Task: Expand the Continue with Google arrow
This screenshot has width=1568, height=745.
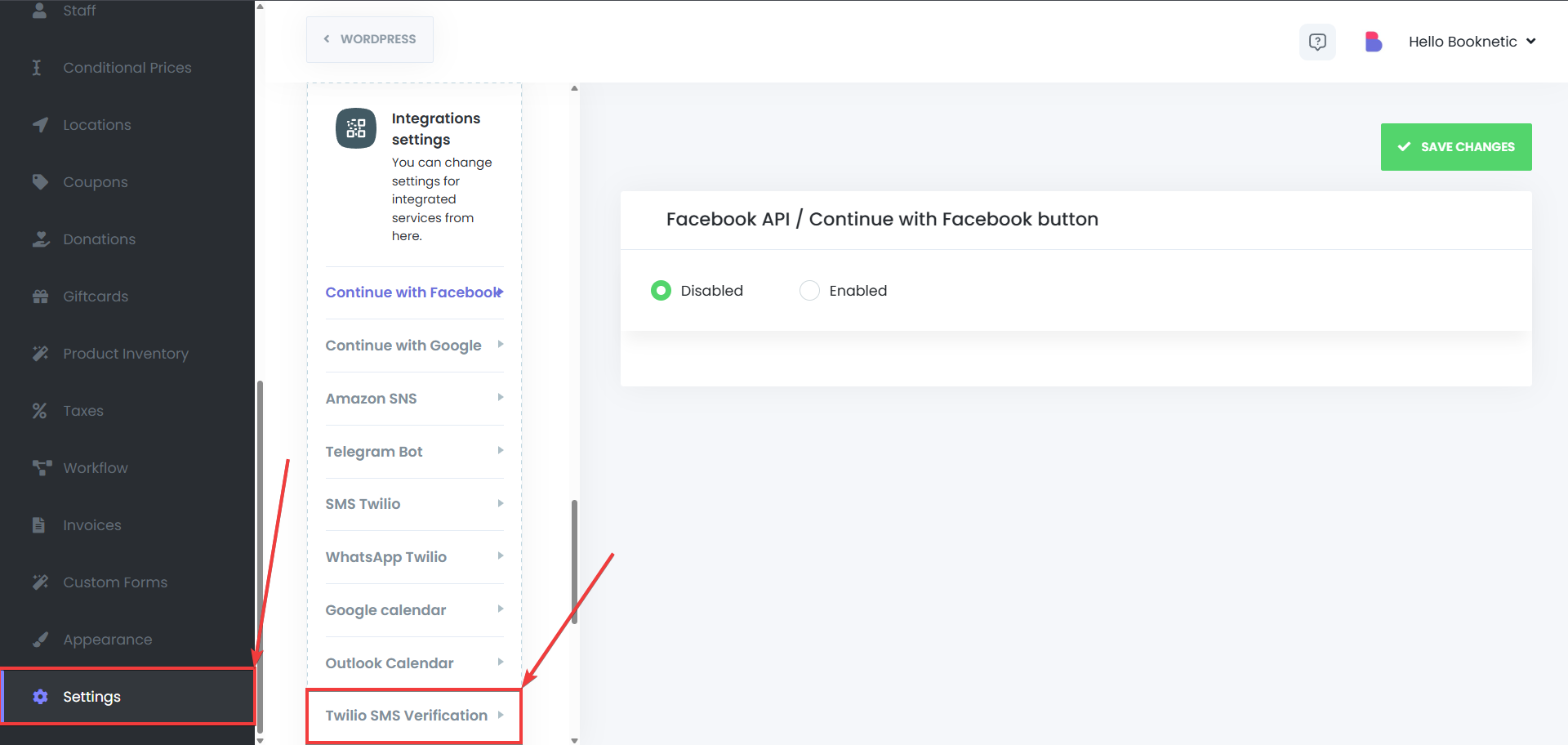Action: pyautogui.click(x=501, y=345)
